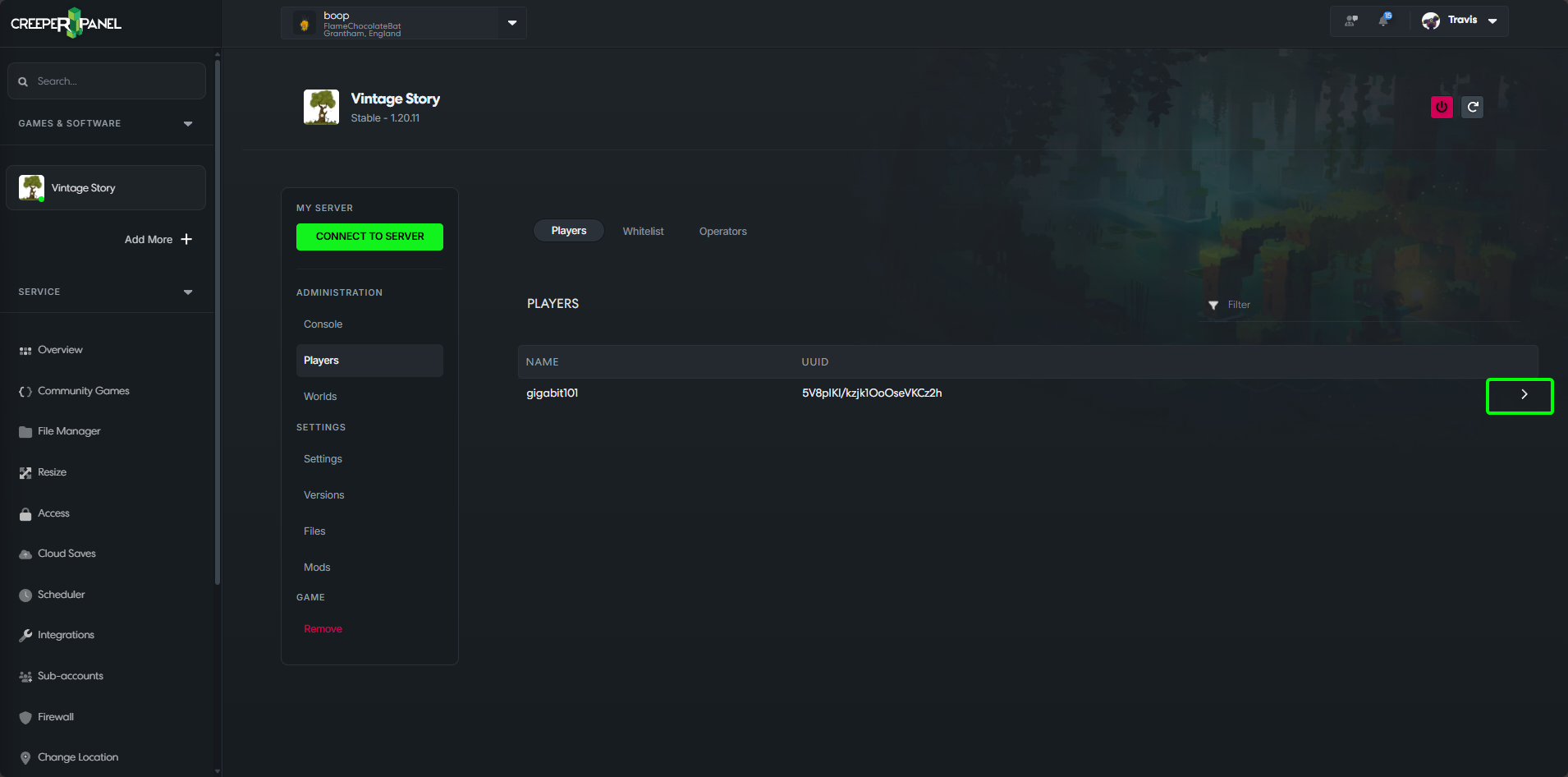Expand the boop server selector dropdown
This screenshot has width=1568, height=777.
511,23
